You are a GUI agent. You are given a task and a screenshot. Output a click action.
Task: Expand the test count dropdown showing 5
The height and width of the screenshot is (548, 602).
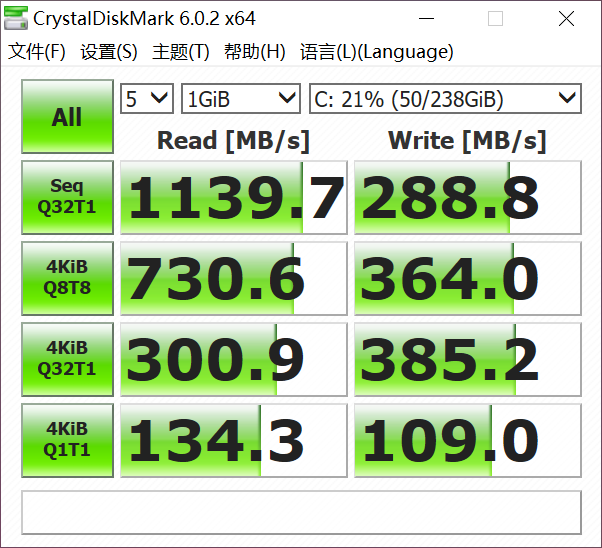147,99
